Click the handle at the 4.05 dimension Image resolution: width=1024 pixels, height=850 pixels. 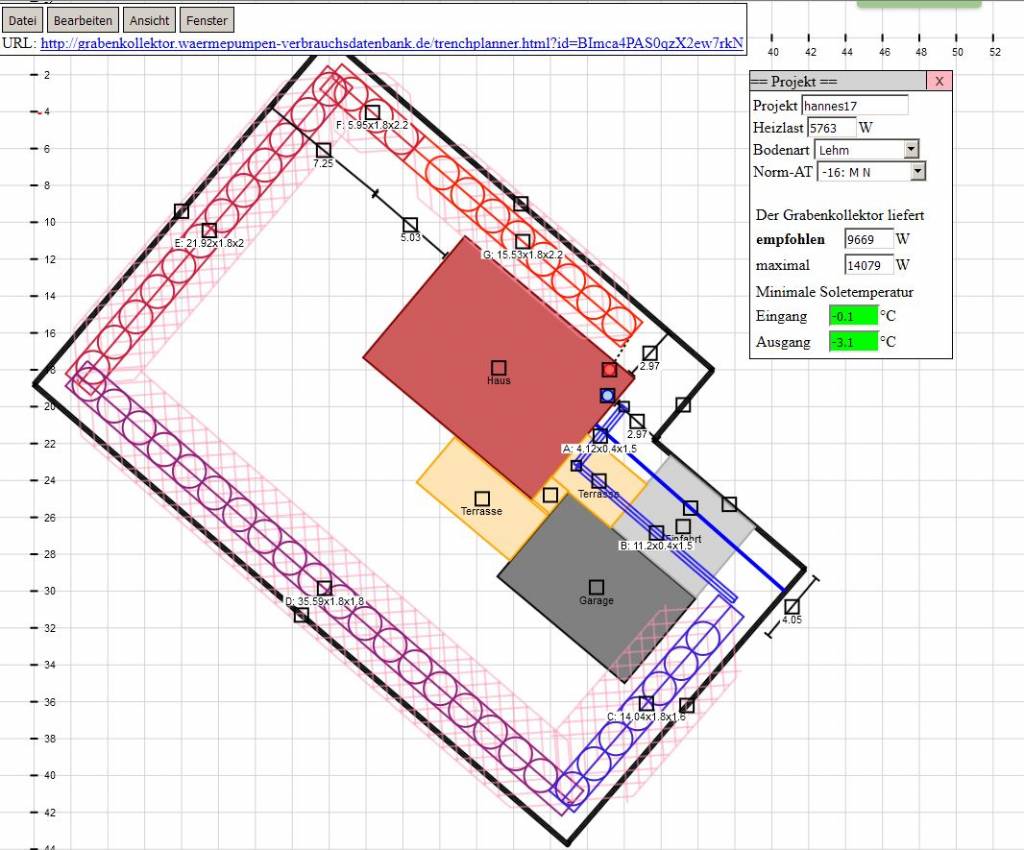pyautogui.click(x=792, y=607)
